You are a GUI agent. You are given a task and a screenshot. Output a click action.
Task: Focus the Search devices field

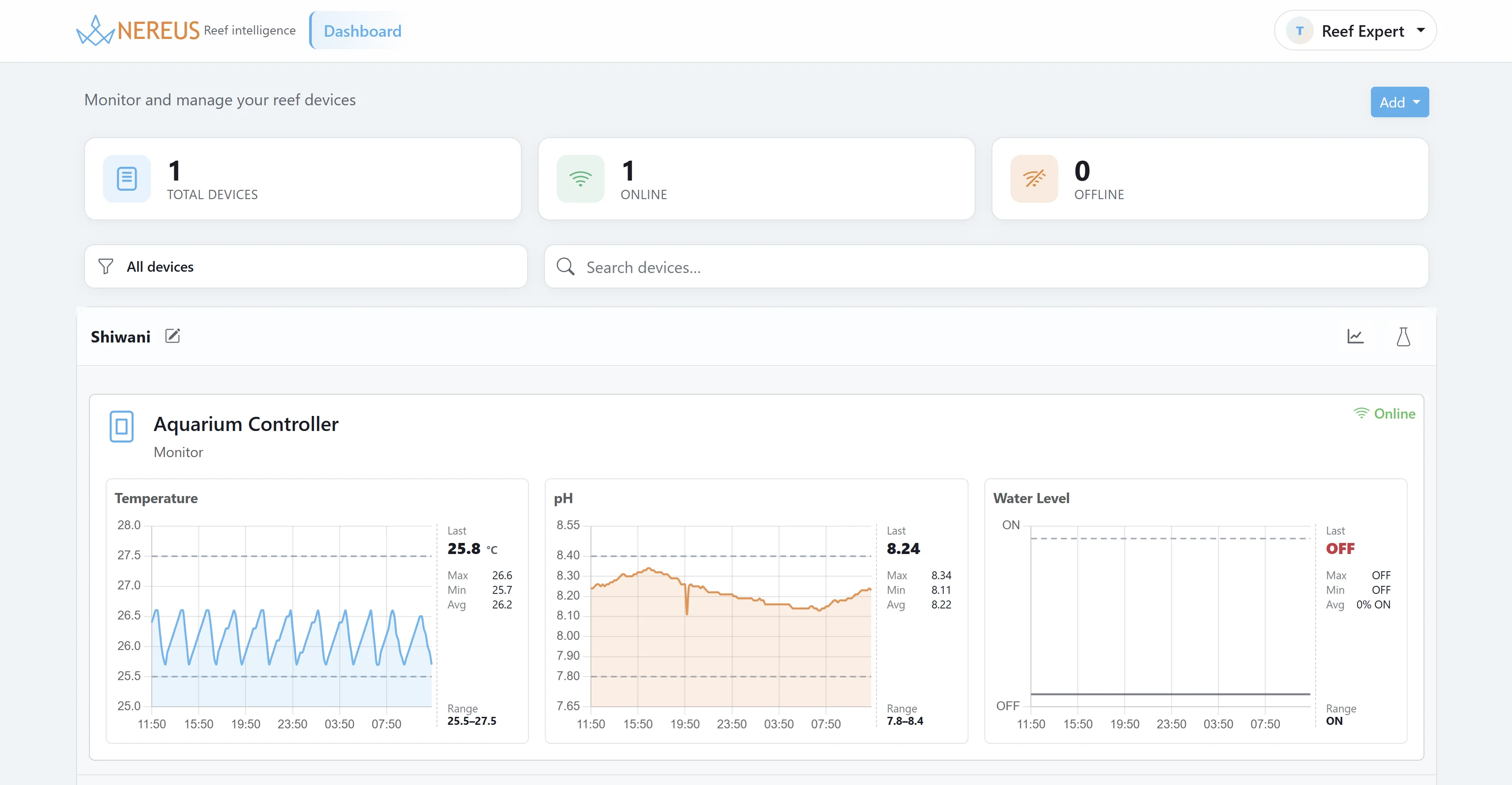pos(986,266)
